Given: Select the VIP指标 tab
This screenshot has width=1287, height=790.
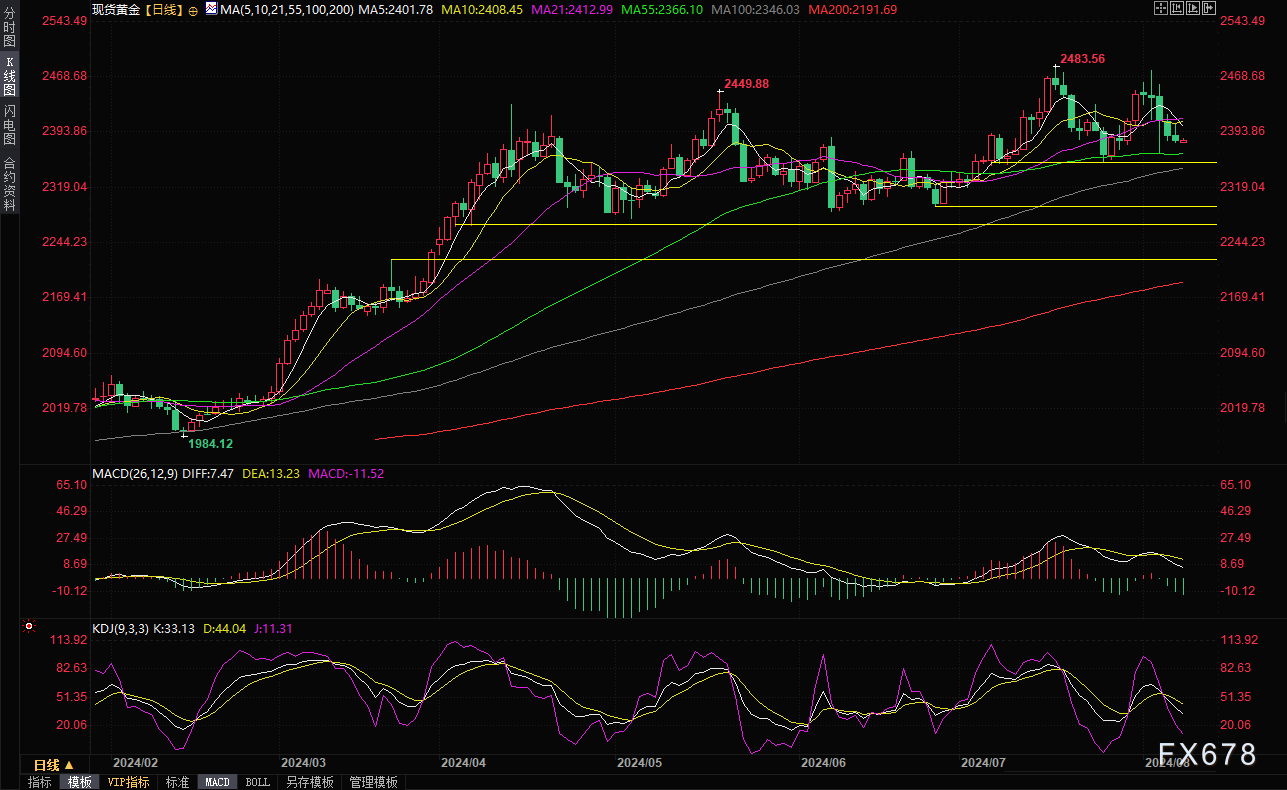Looking at the screenshot, I should (128, 782).
